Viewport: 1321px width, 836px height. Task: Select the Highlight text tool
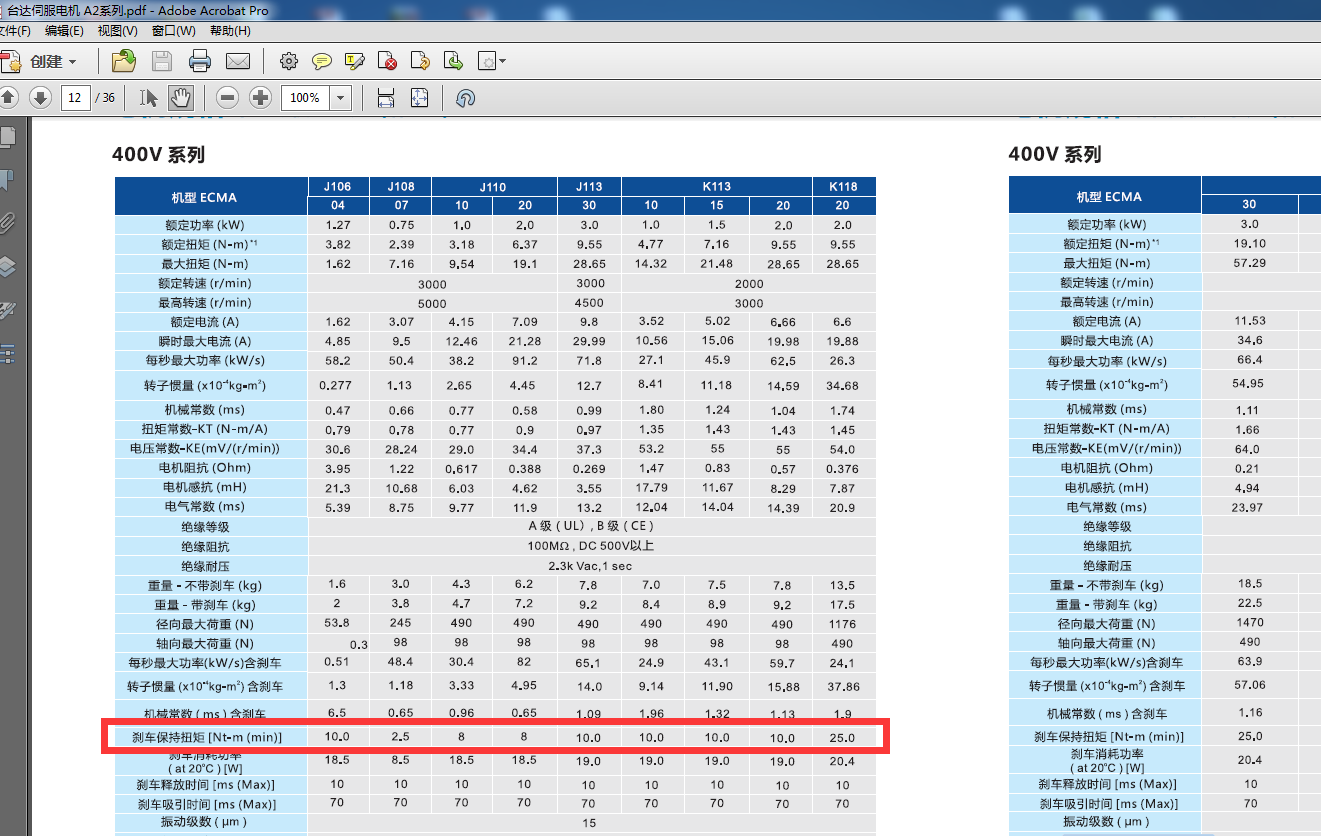coord(354,61)
